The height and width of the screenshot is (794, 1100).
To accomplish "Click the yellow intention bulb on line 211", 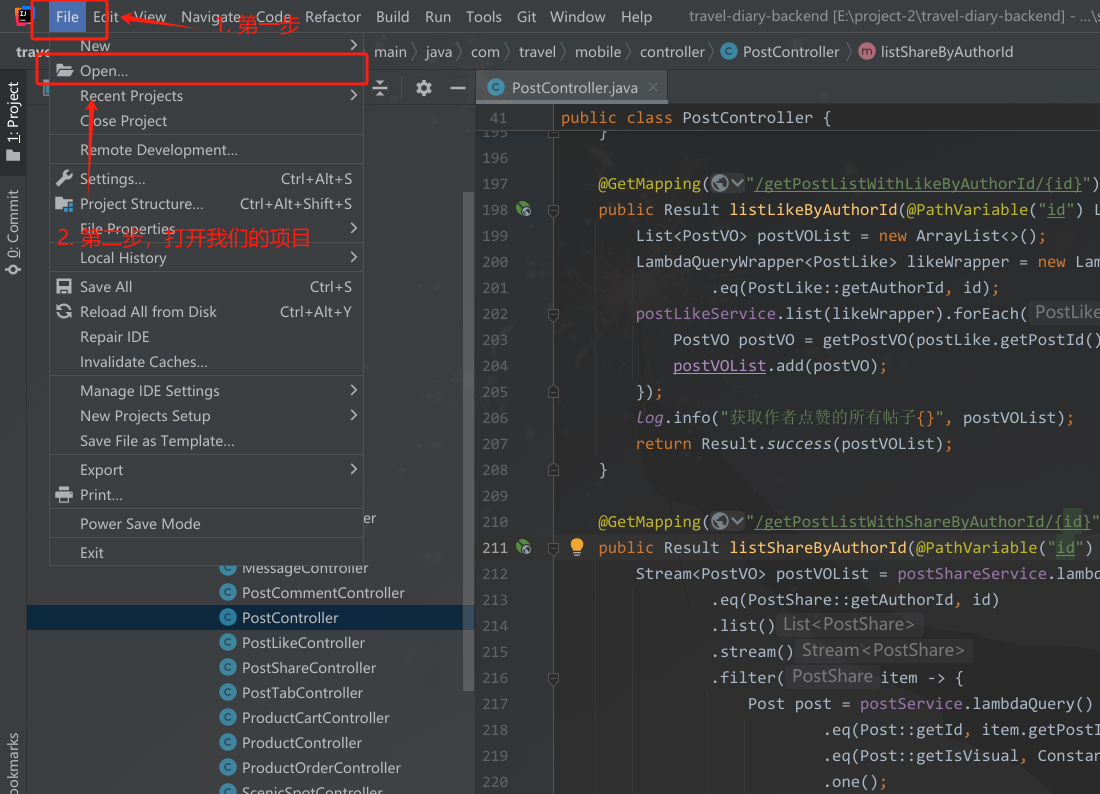I will click(x=577, y=547).
